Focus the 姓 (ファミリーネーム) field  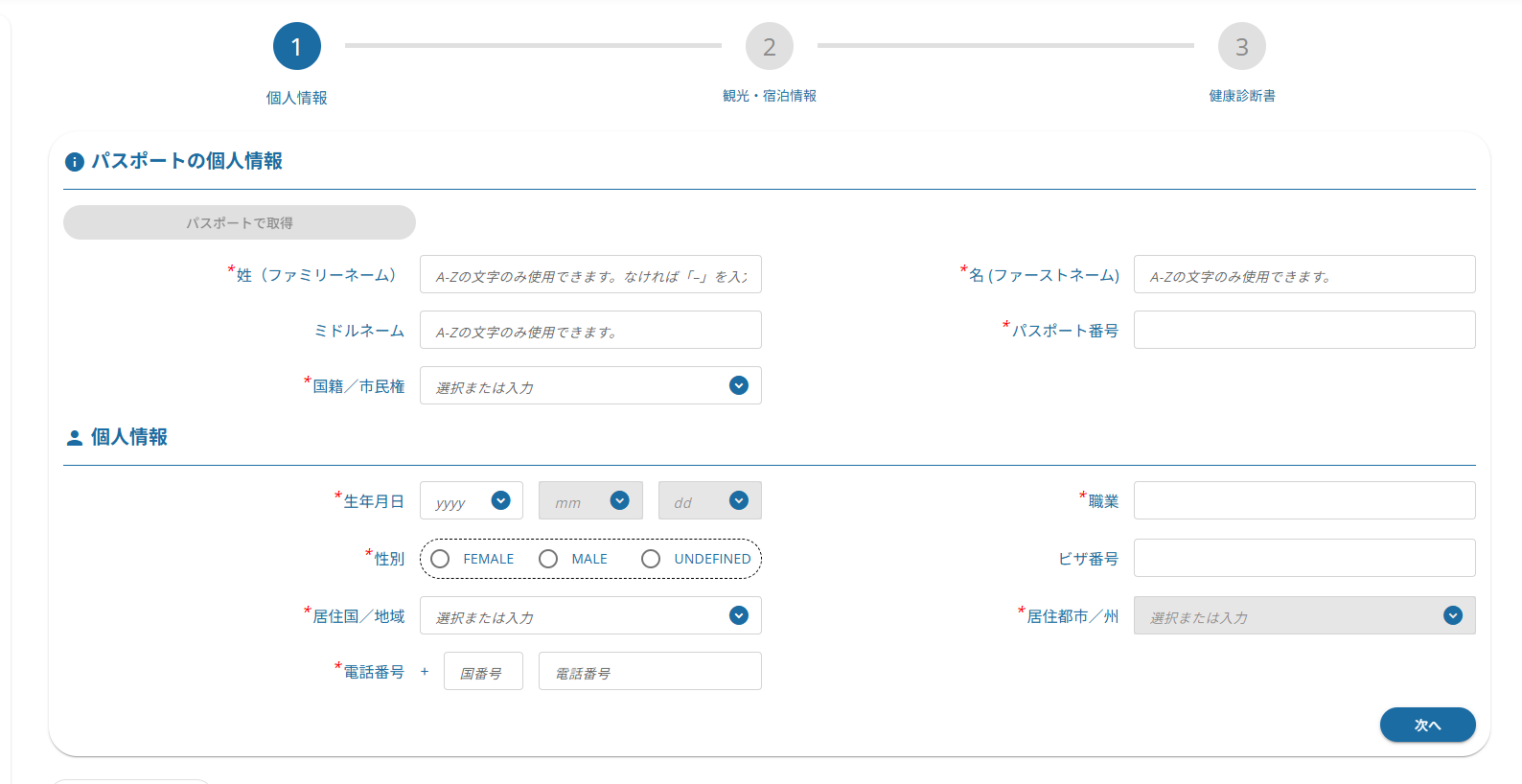pyautogui.click(x=590, y=274)
